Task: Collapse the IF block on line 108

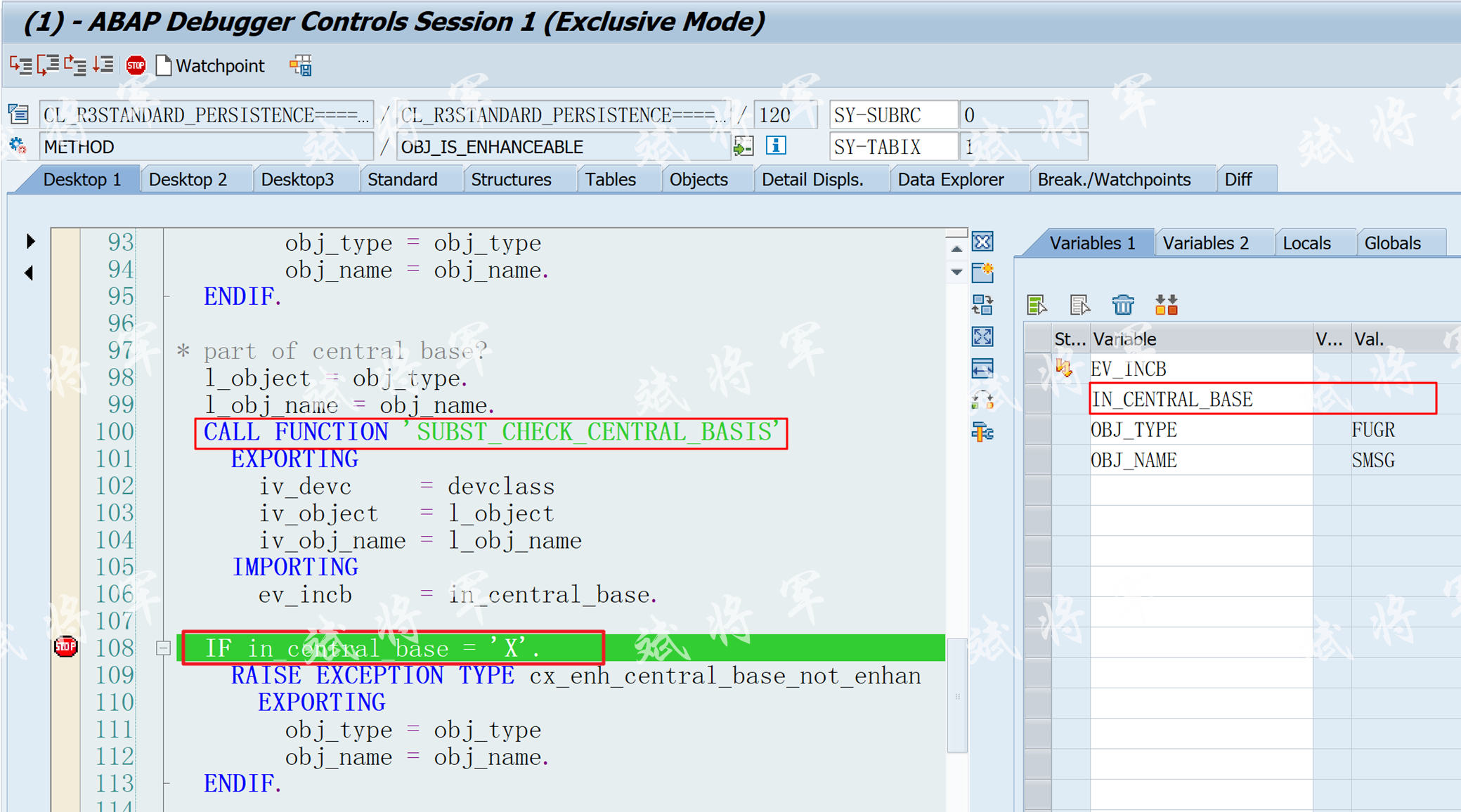Action: point(163,648)
